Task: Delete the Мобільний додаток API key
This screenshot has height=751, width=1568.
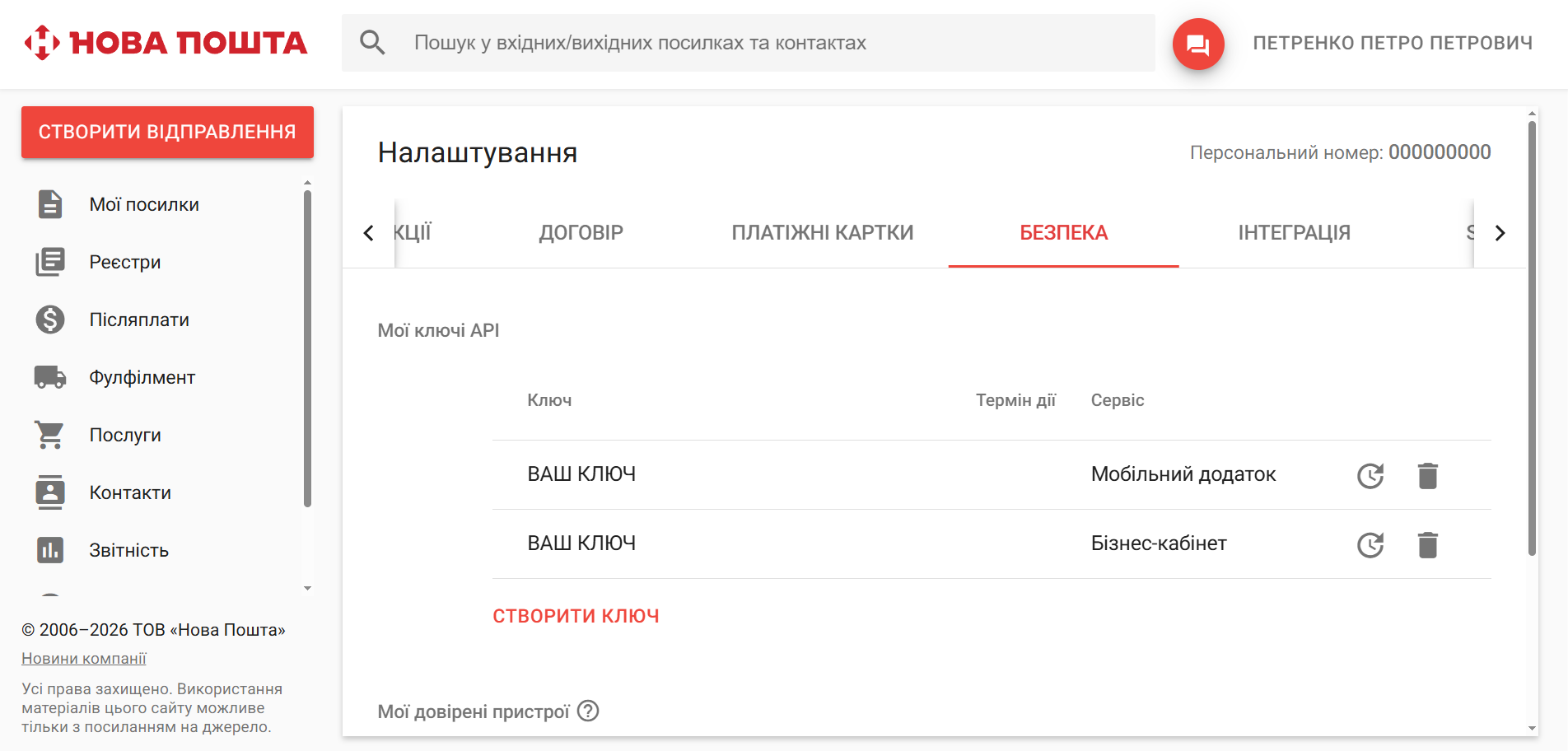Action: click(1427, 475)
